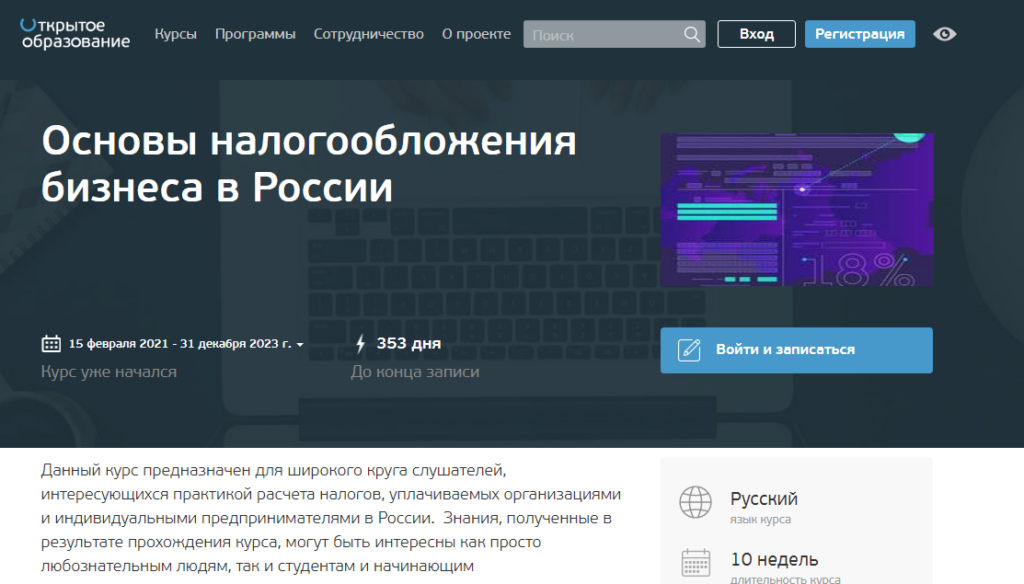Open the Курсы menu item
1024x584 pixels.
tap(176, 34)
